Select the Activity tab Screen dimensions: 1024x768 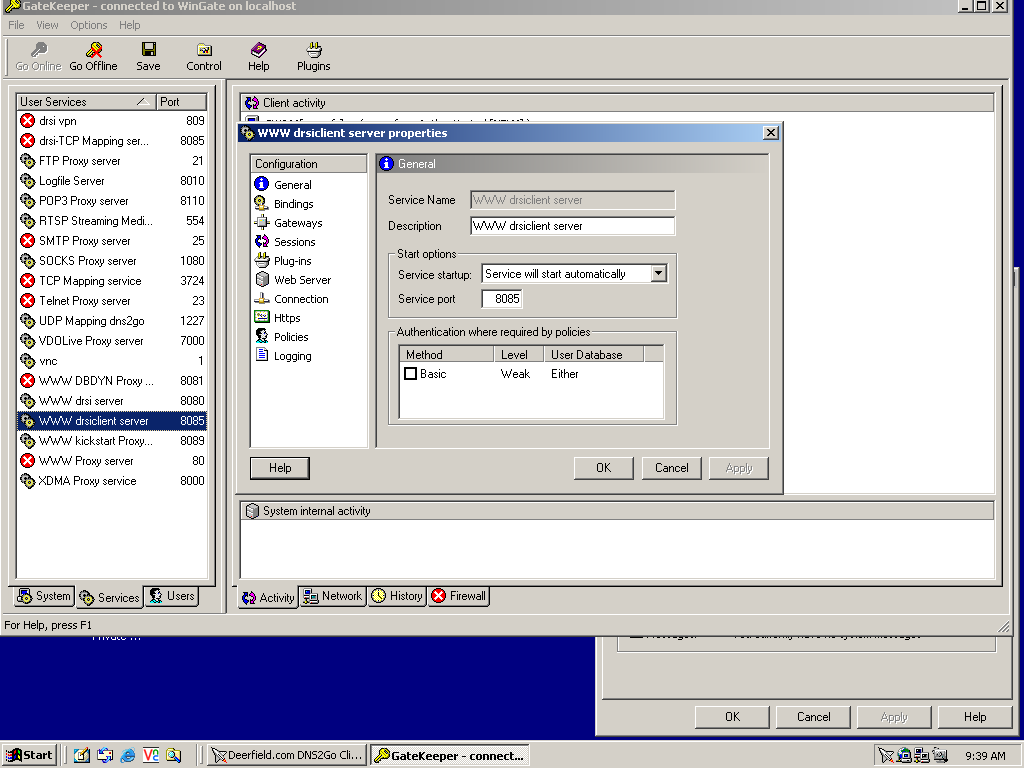coord(268,597)
